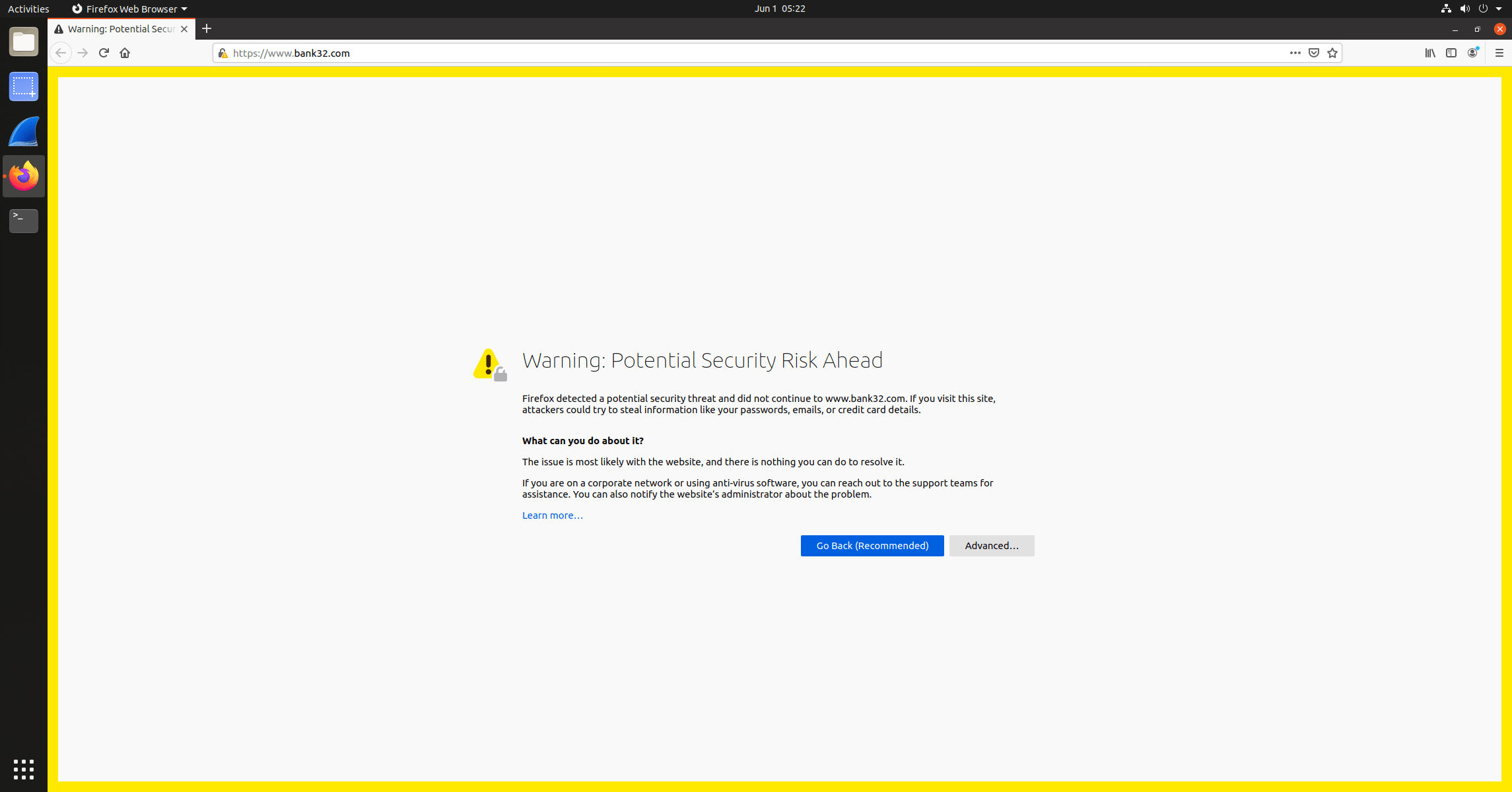
Task: Click the 'What can you do about it?' text
Action: tap(583, 441)
